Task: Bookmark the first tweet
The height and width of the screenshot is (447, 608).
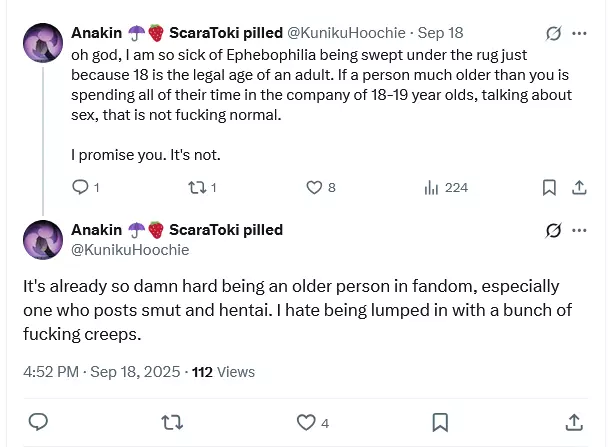Action: [x=549, y=187]
